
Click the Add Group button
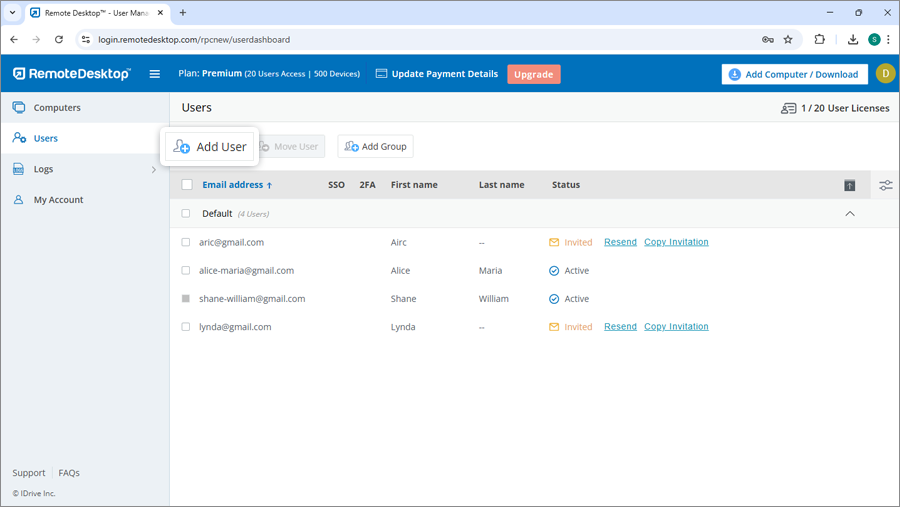375,146
